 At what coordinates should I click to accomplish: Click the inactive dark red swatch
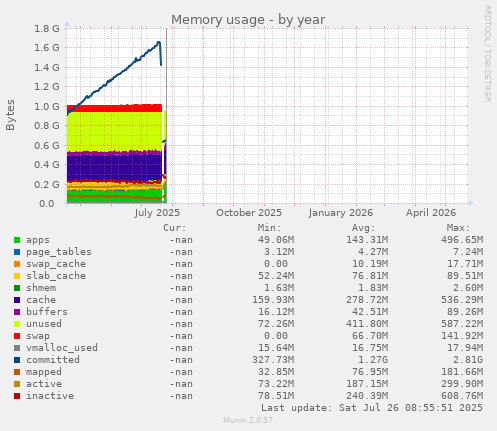pos(17,396)
